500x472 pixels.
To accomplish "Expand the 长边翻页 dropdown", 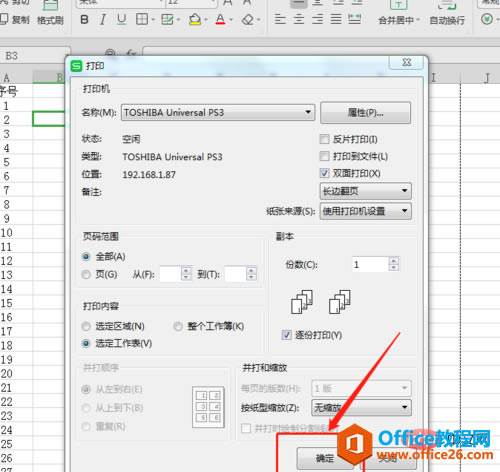I will pos(365,191).
